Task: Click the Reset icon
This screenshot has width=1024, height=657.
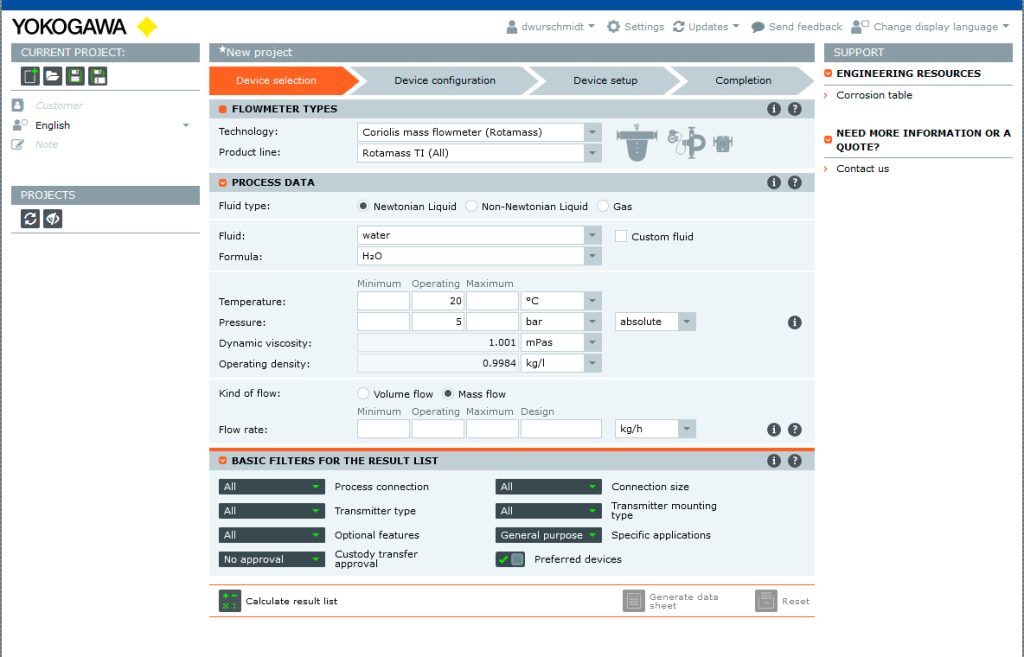Action: 766,601
